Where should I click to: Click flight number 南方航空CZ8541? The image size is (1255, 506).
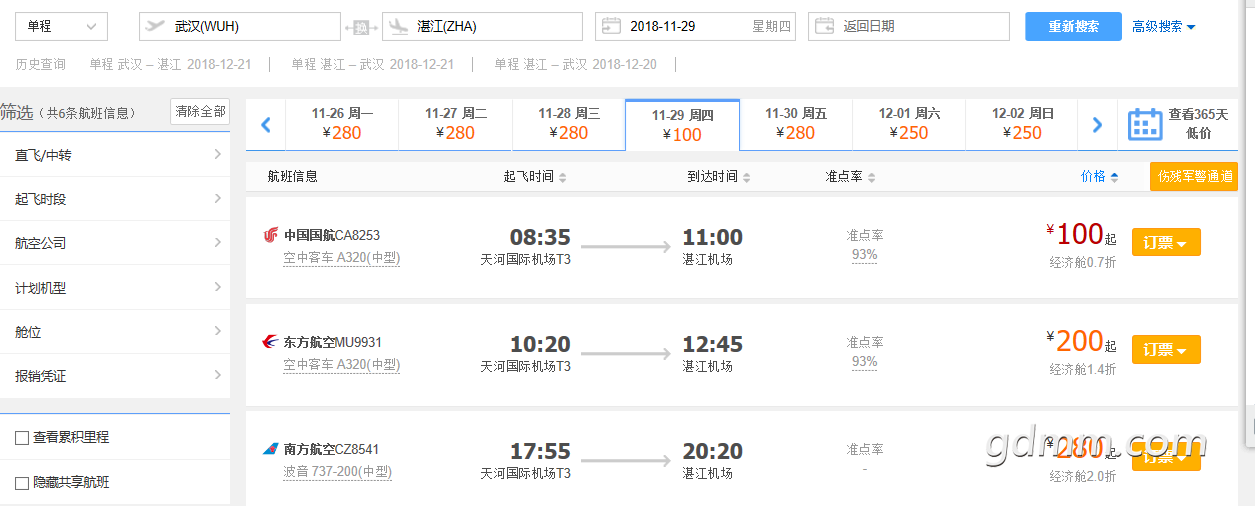click(332, 449)
